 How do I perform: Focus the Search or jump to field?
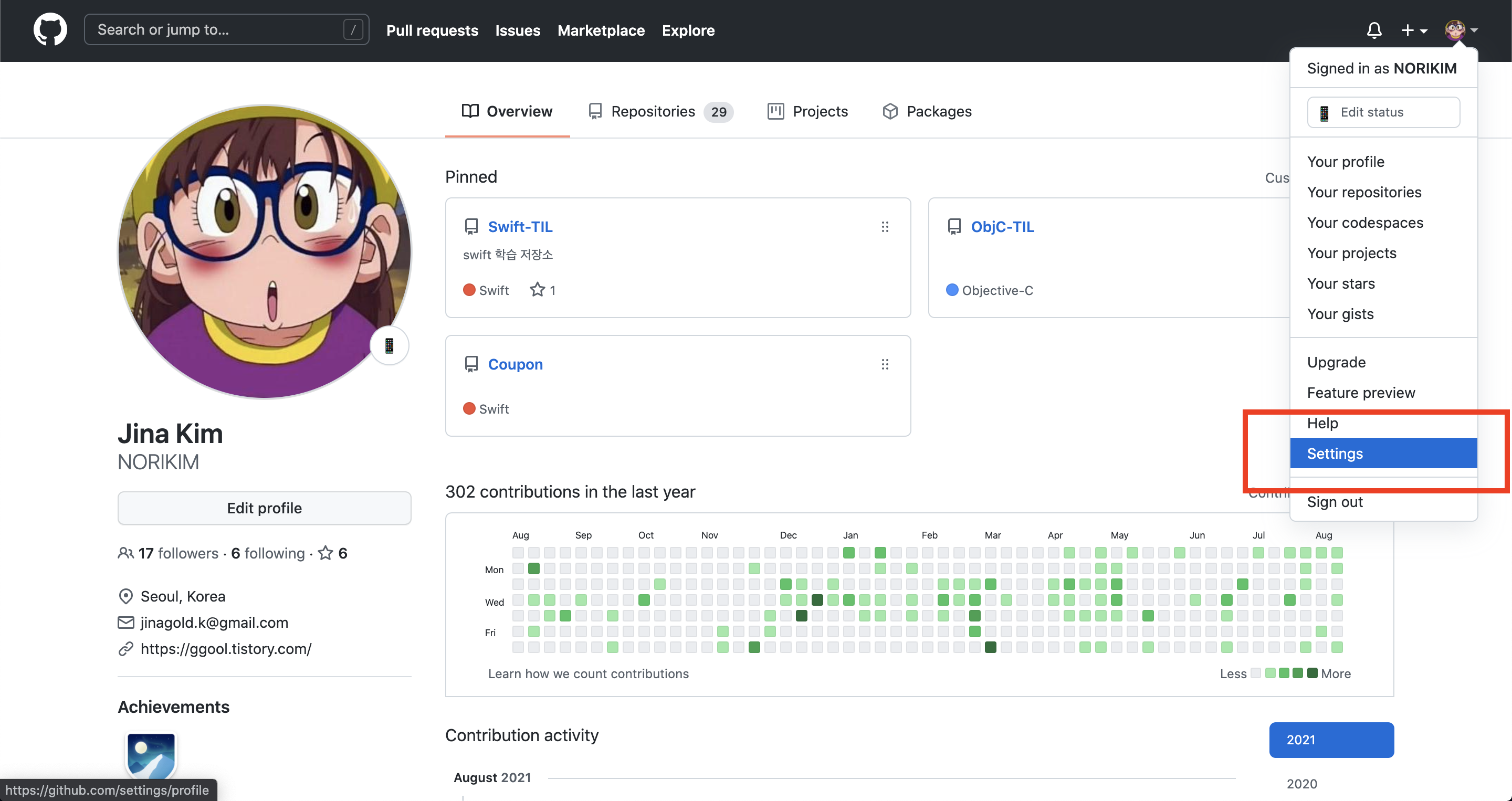coord(217,29)
